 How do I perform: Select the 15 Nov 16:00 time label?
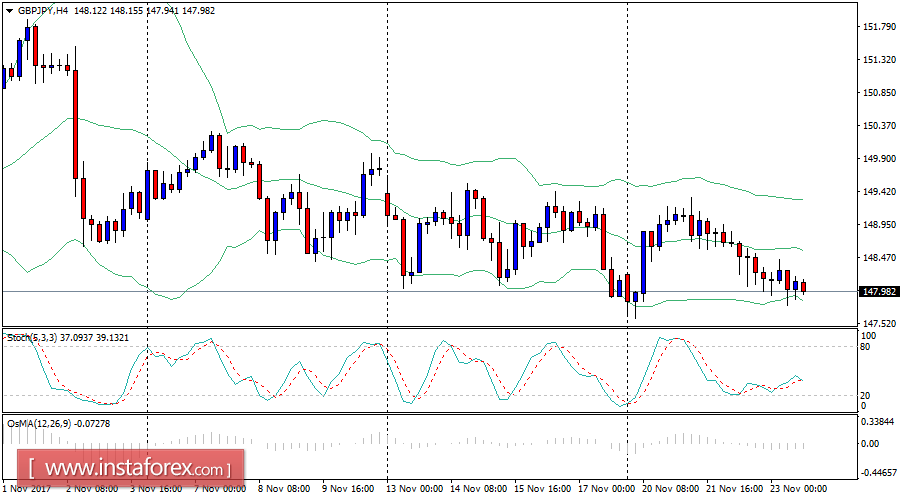click(x=542, y=489)
